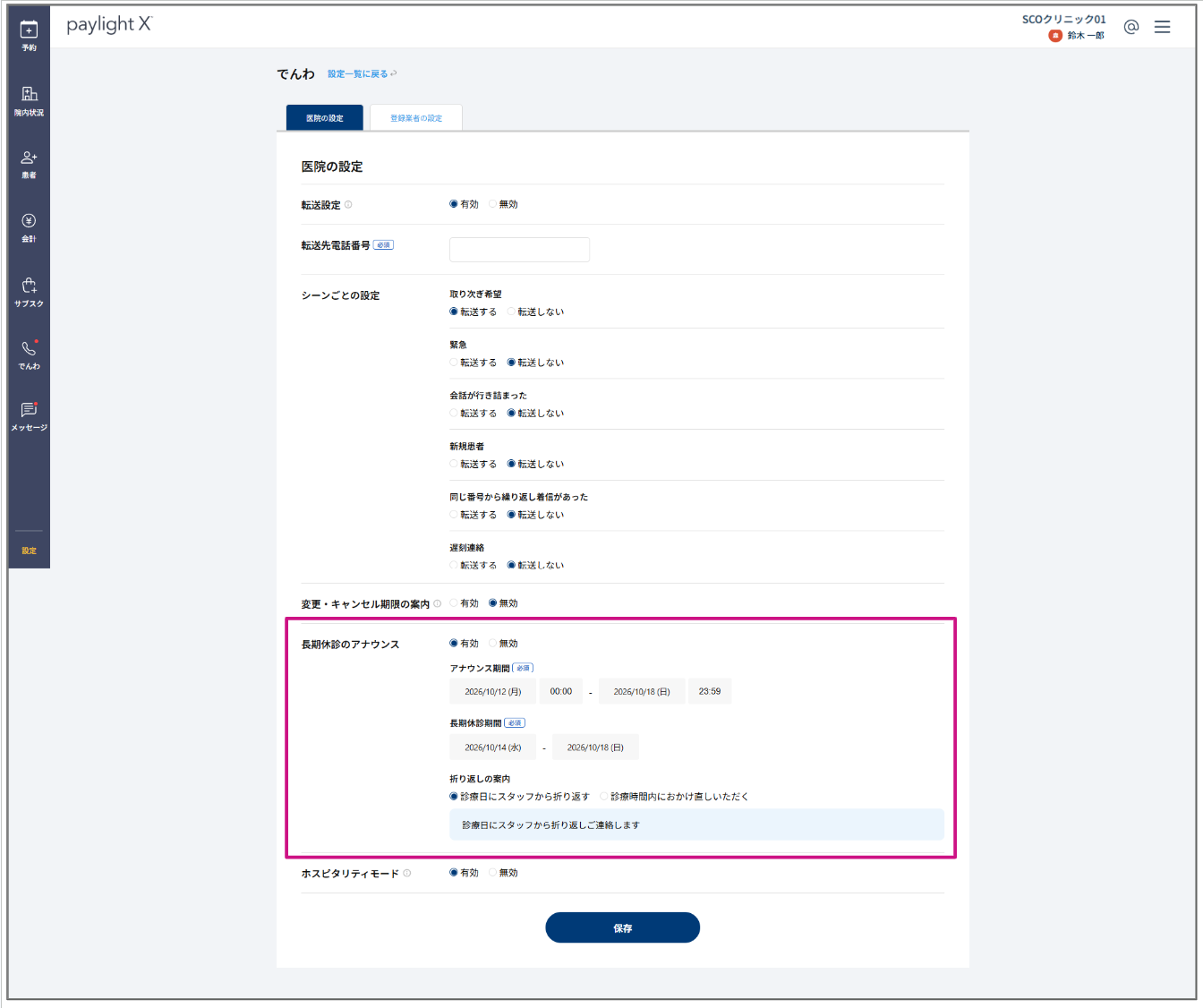Viewport: 1203px width, 1008px height.
Task: Click info icon beside 変更・キャンセル期限の案内
Action: [x=437, y=604]
